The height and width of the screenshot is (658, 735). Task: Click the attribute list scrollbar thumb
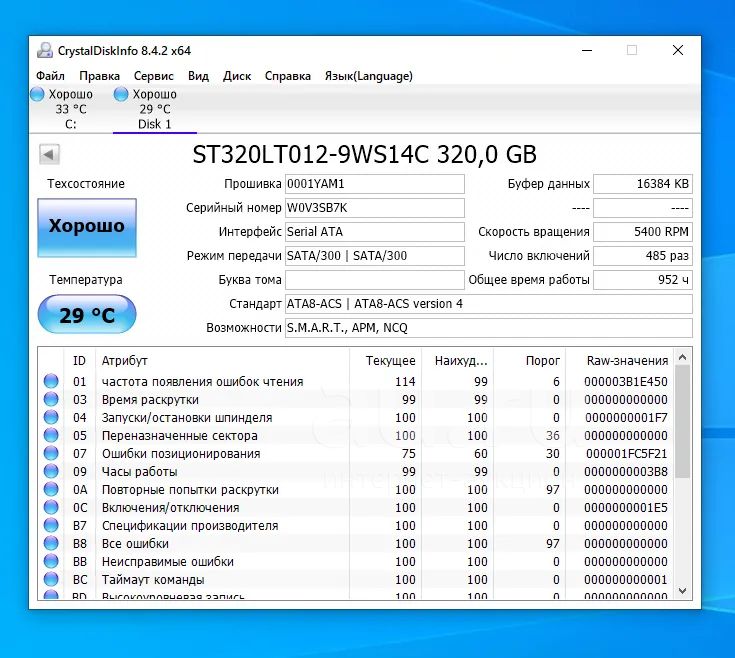[x=682, y=422]
